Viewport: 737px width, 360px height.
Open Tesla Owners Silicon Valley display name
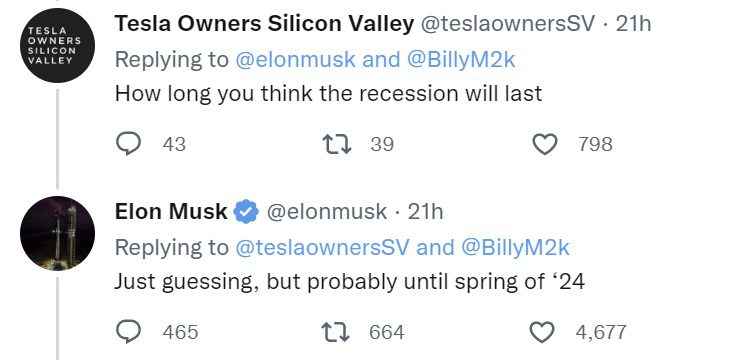264,23
